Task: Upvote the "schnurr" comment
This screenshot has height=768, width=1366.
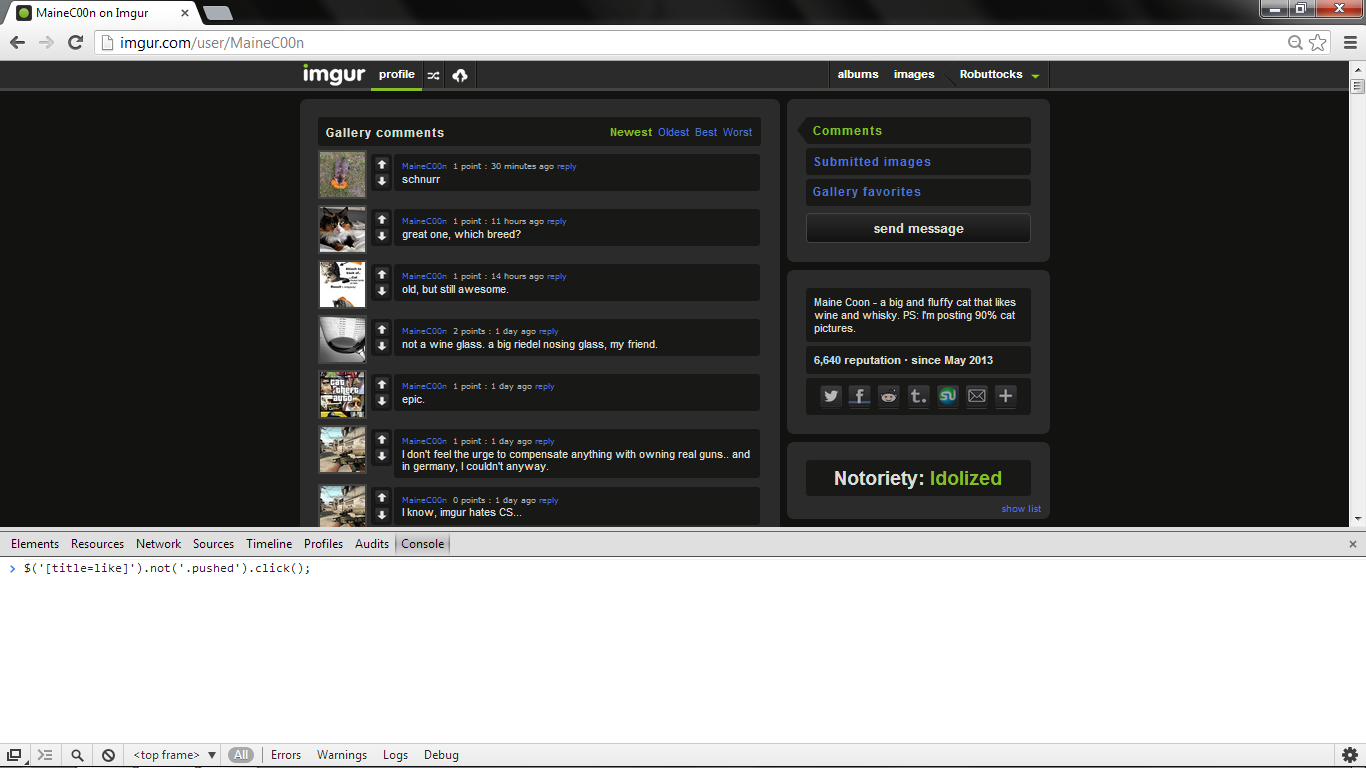Action: (382, 164)
